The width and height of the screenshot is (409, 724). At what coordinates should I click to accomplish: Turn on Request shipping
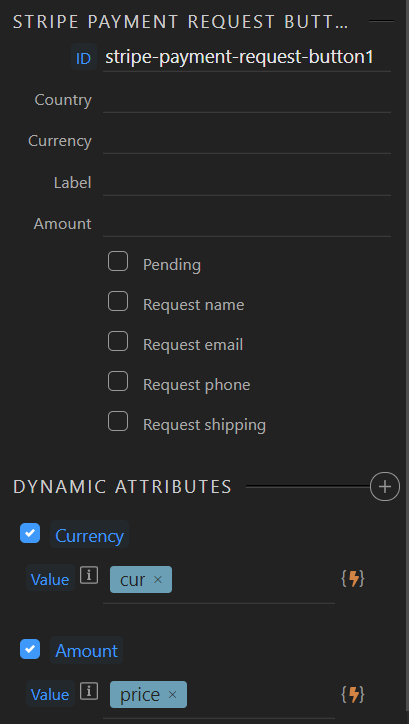coord(118,421)
